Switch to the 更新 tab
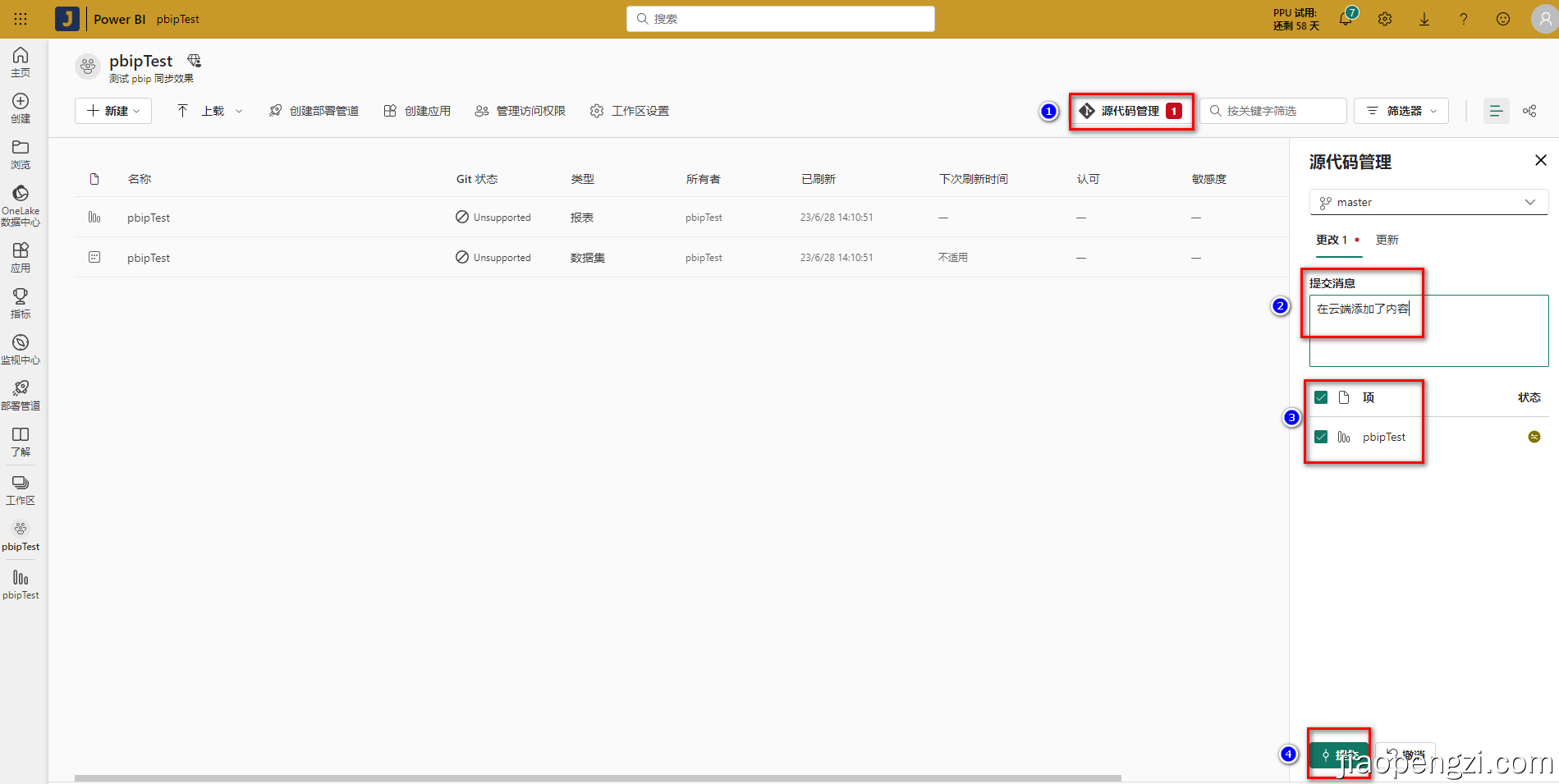 (x=1387, y=240)
